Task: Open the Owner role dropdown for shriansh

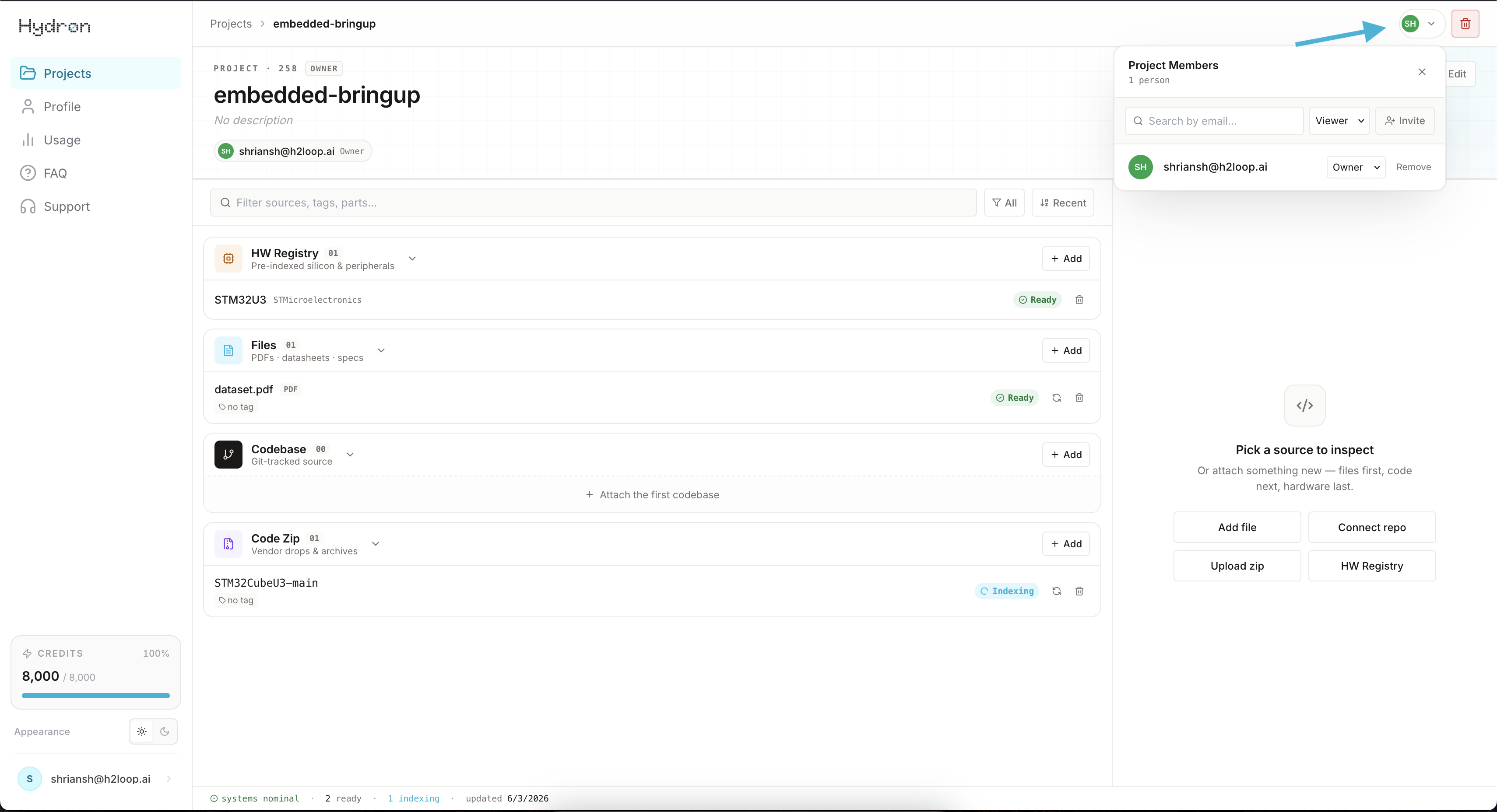Action: click(1356, 167)
